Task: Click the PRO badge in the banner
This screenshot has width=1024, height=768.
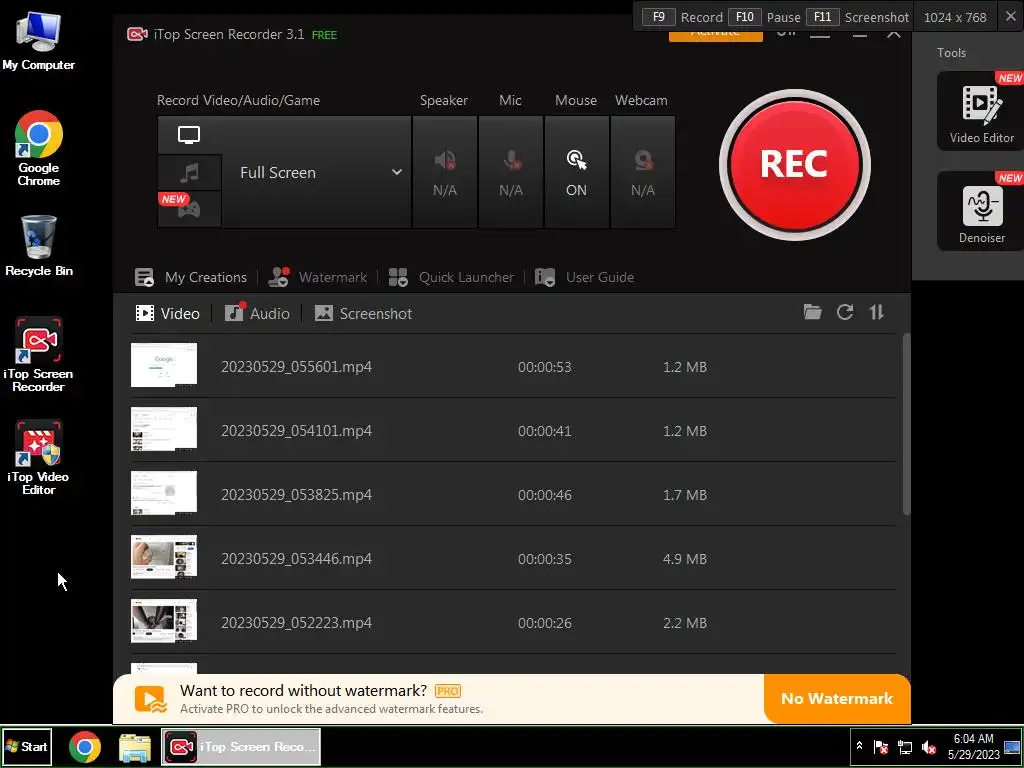Action: point(448,691)
